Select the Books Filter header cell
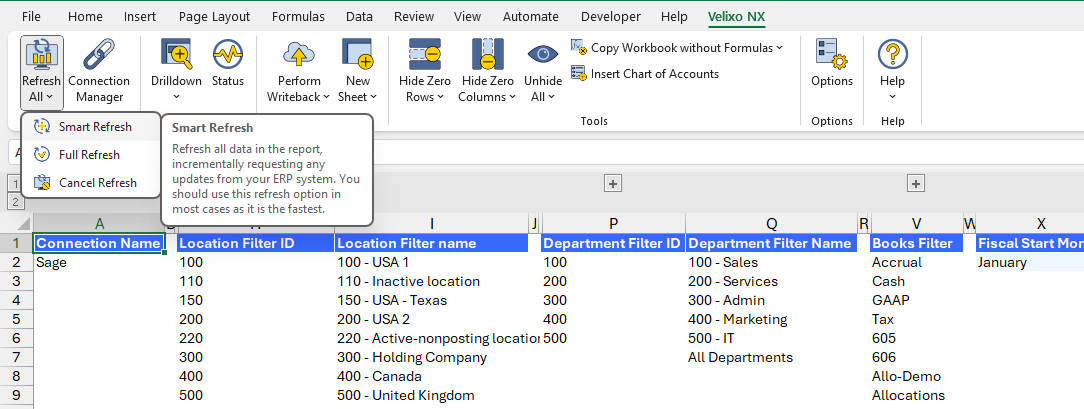 [917, 243]
